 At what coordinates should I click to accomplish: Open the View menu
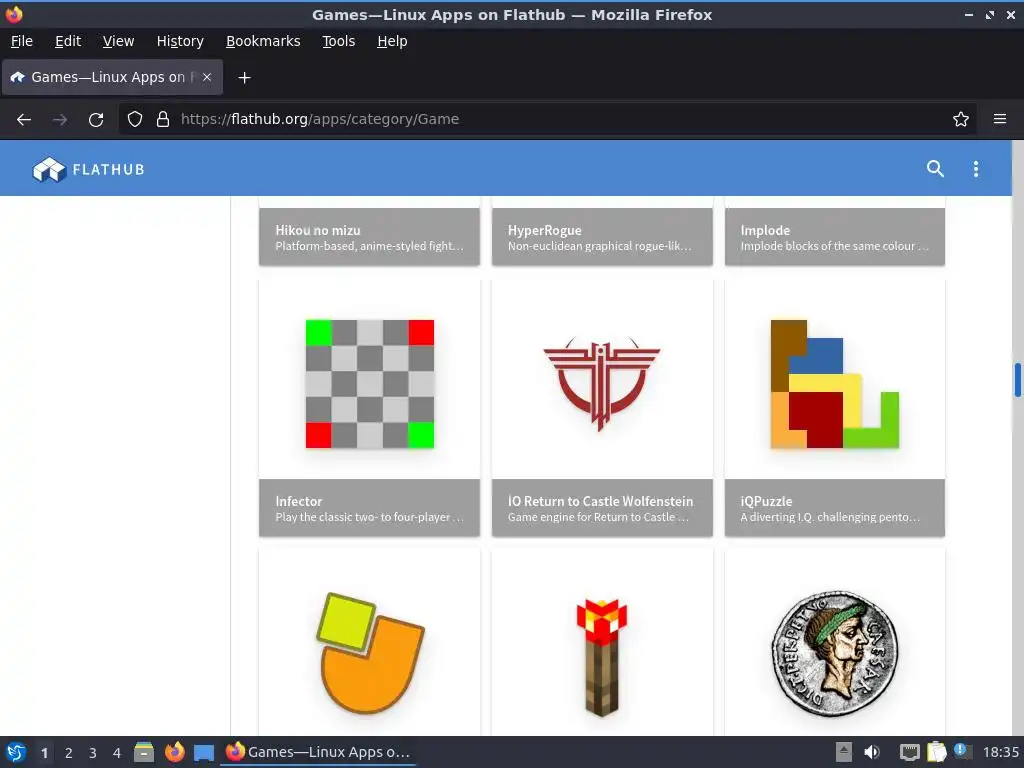118,41
